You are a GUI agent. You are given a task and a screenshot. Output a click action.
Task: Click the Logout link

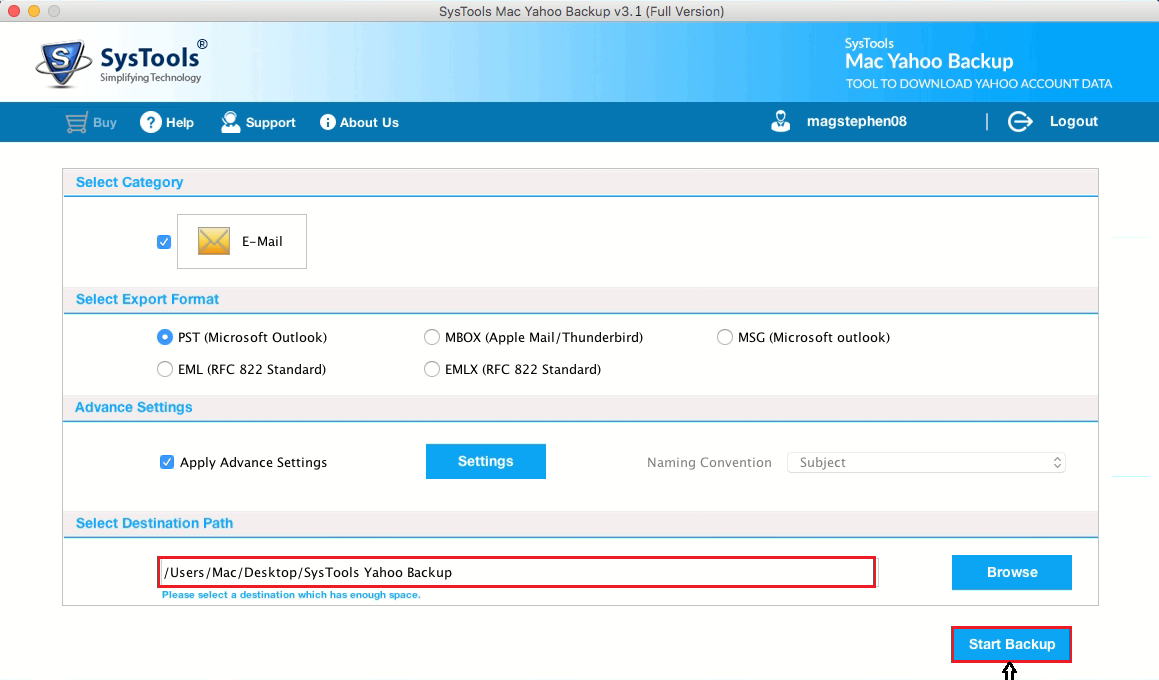click(x=1073, y=121)
